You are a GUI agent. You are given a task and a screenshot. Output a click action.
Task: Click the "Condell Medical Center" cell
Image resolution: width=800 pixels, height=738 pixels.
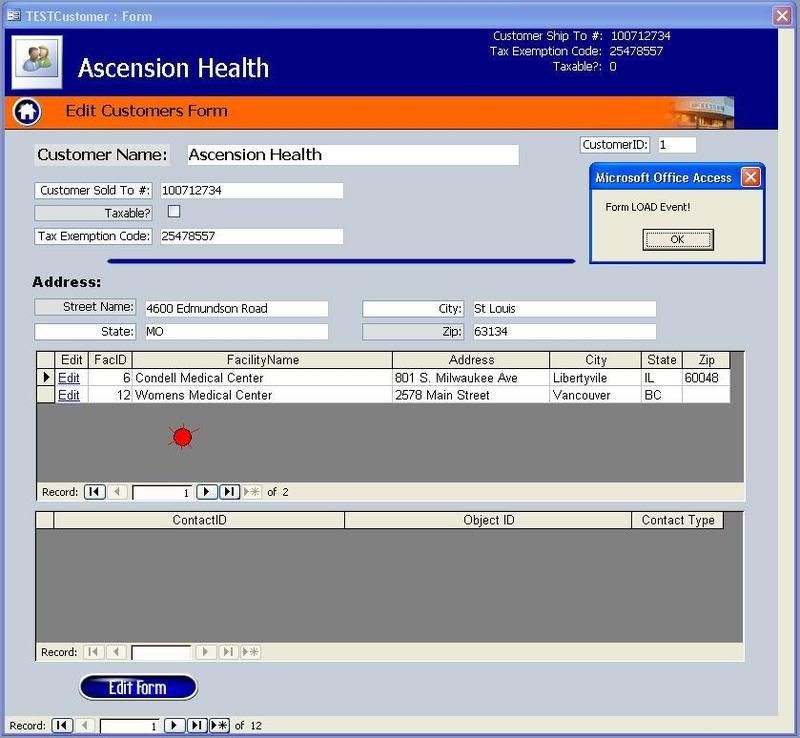[x=262, y=378]
